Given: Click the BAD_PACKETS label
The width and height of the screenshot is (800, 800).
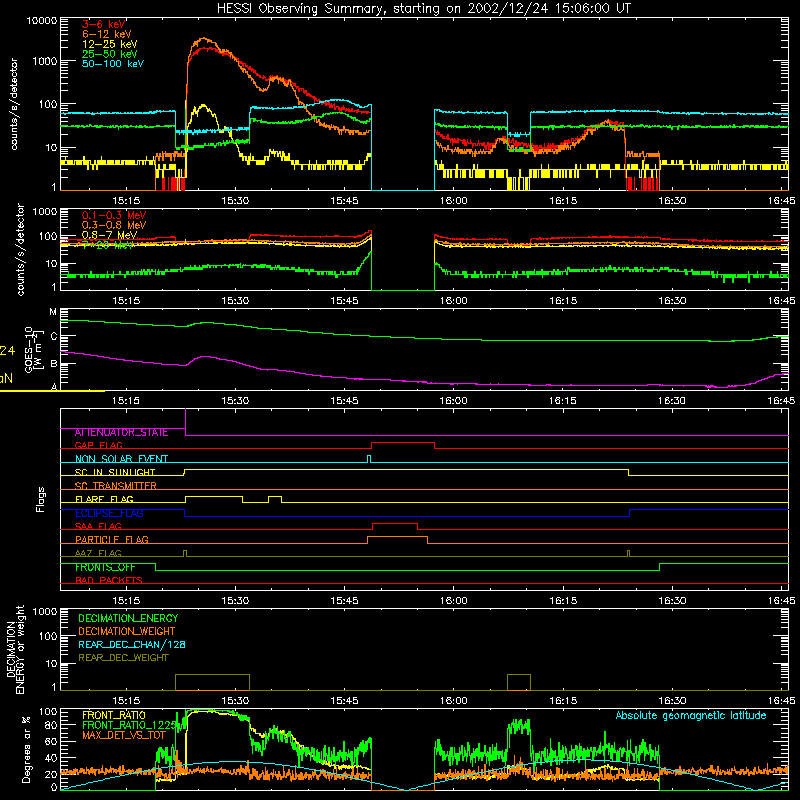Looking at the screenshot, I should pyautogui.click(x=109, y=581).
